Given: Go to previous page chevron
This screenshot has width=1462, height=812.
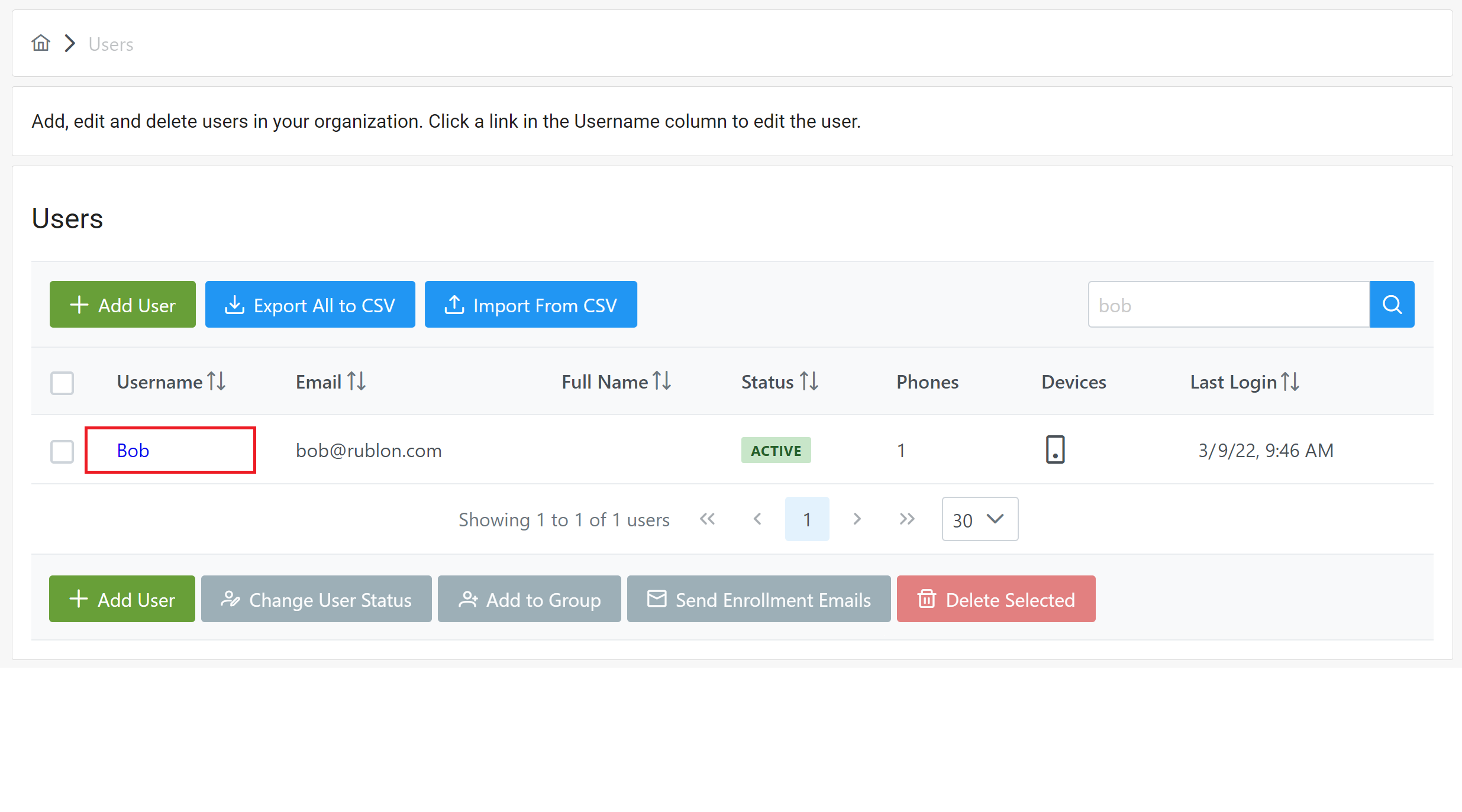Looking at the screenshot, I should pos(757,519).
